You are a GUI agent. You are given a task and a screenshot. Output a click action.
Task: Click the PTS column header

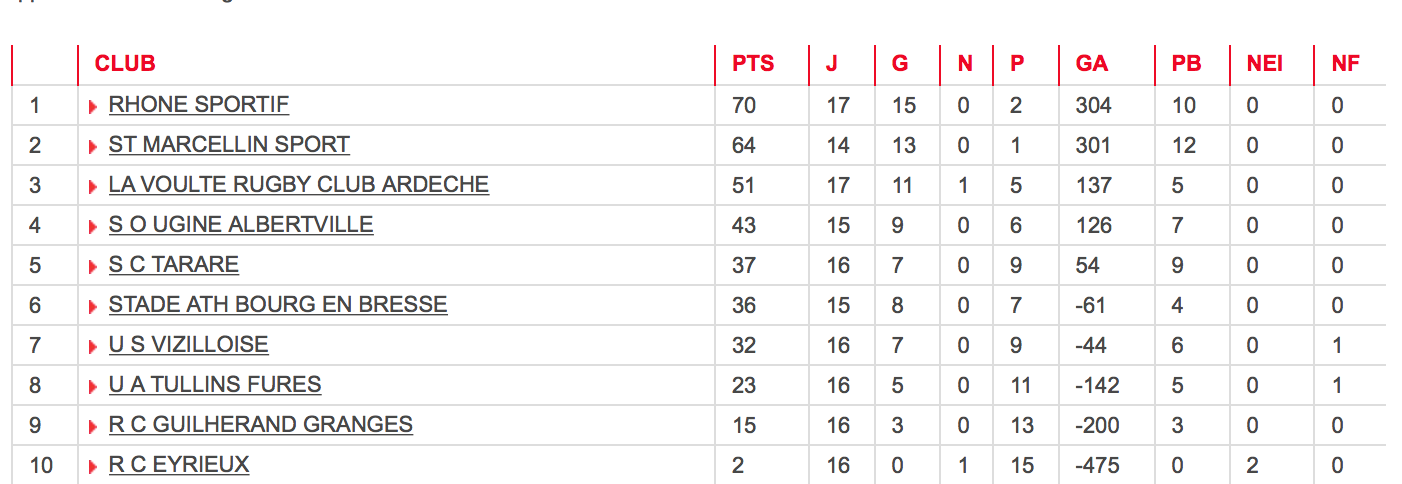point(753,64)
